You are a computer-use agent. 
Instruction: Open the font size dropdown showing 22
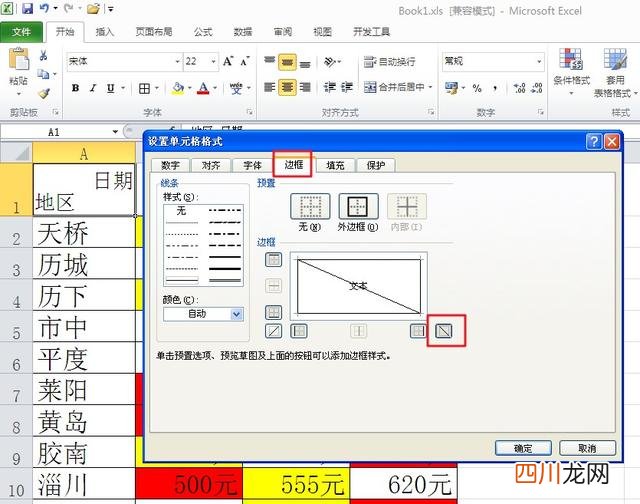pos(213,62)
